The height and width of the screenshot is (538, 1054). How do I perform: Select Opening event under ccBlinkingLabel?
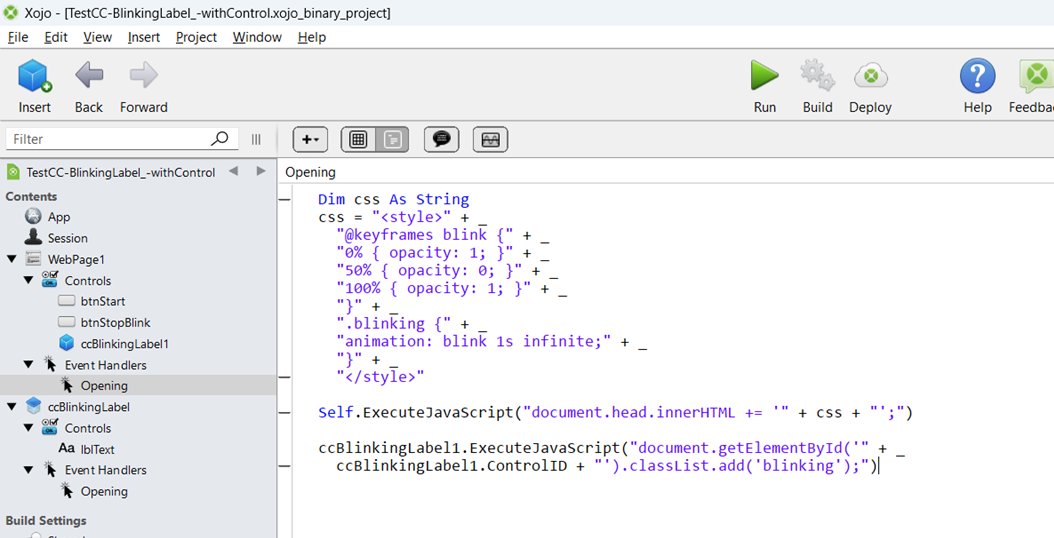(x=104, y=491)
